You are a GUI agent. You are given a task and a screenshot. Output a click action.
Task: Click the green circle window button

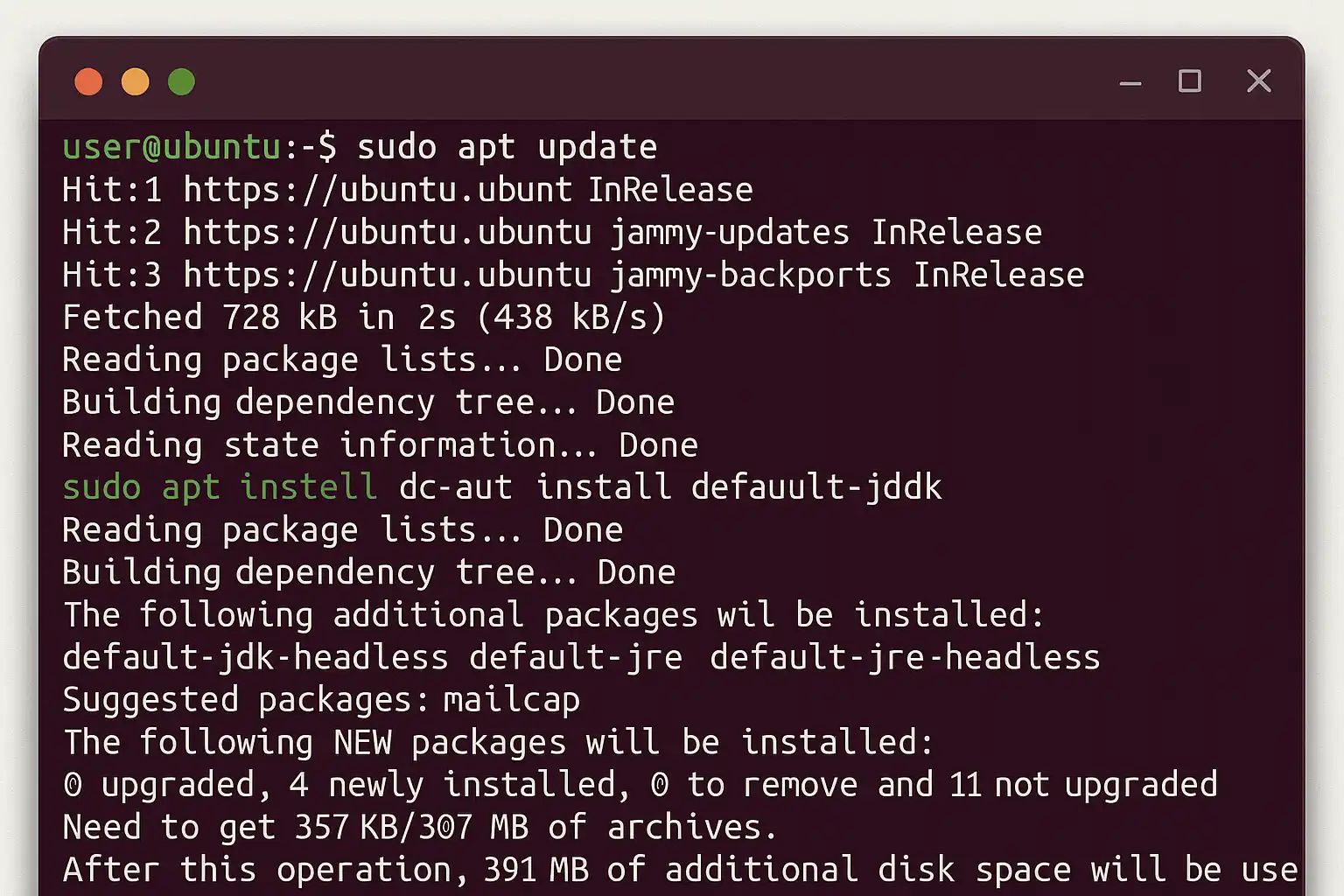tap(181, 81)
